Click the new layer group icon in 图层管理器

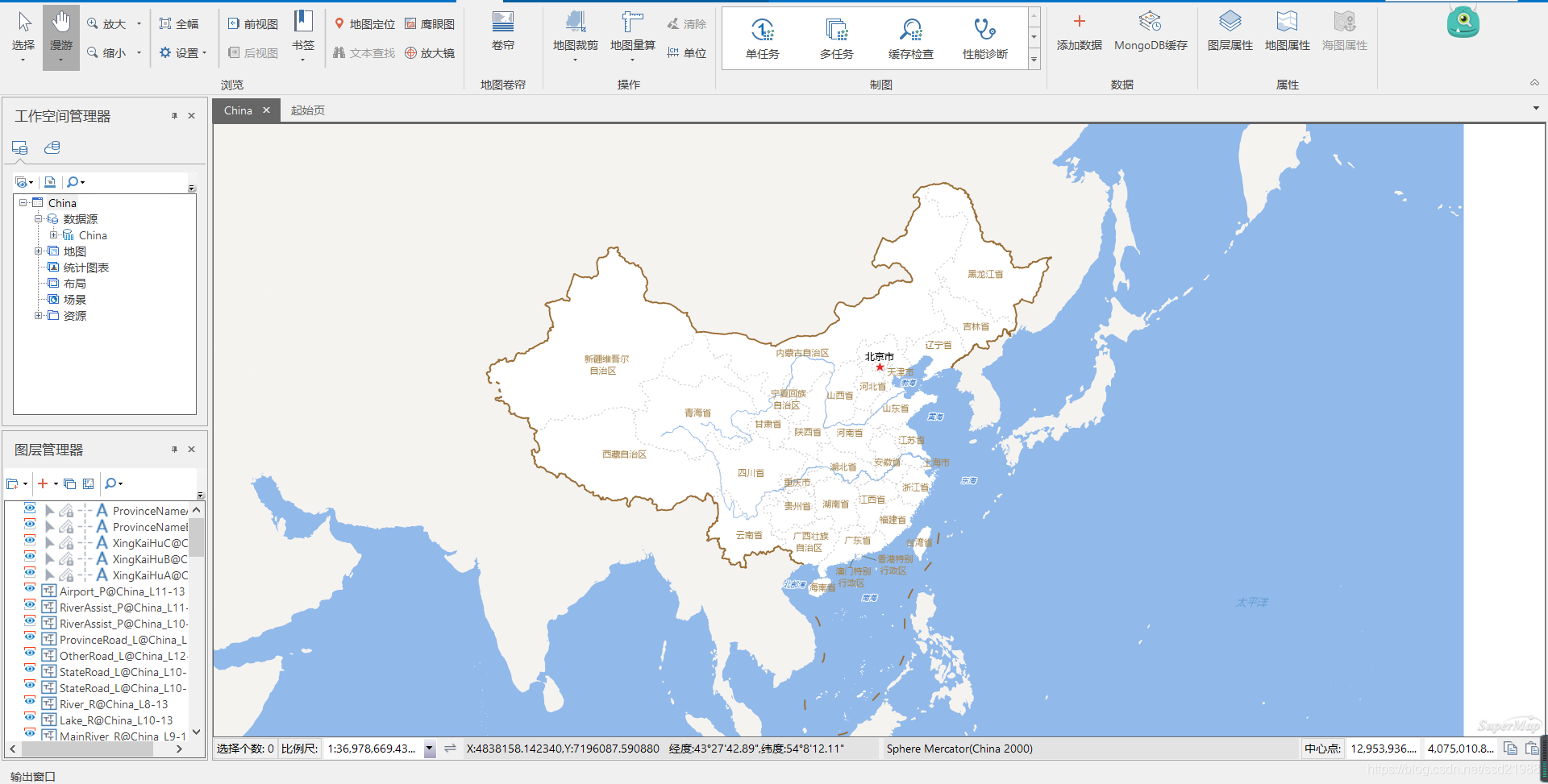point(12,483)
